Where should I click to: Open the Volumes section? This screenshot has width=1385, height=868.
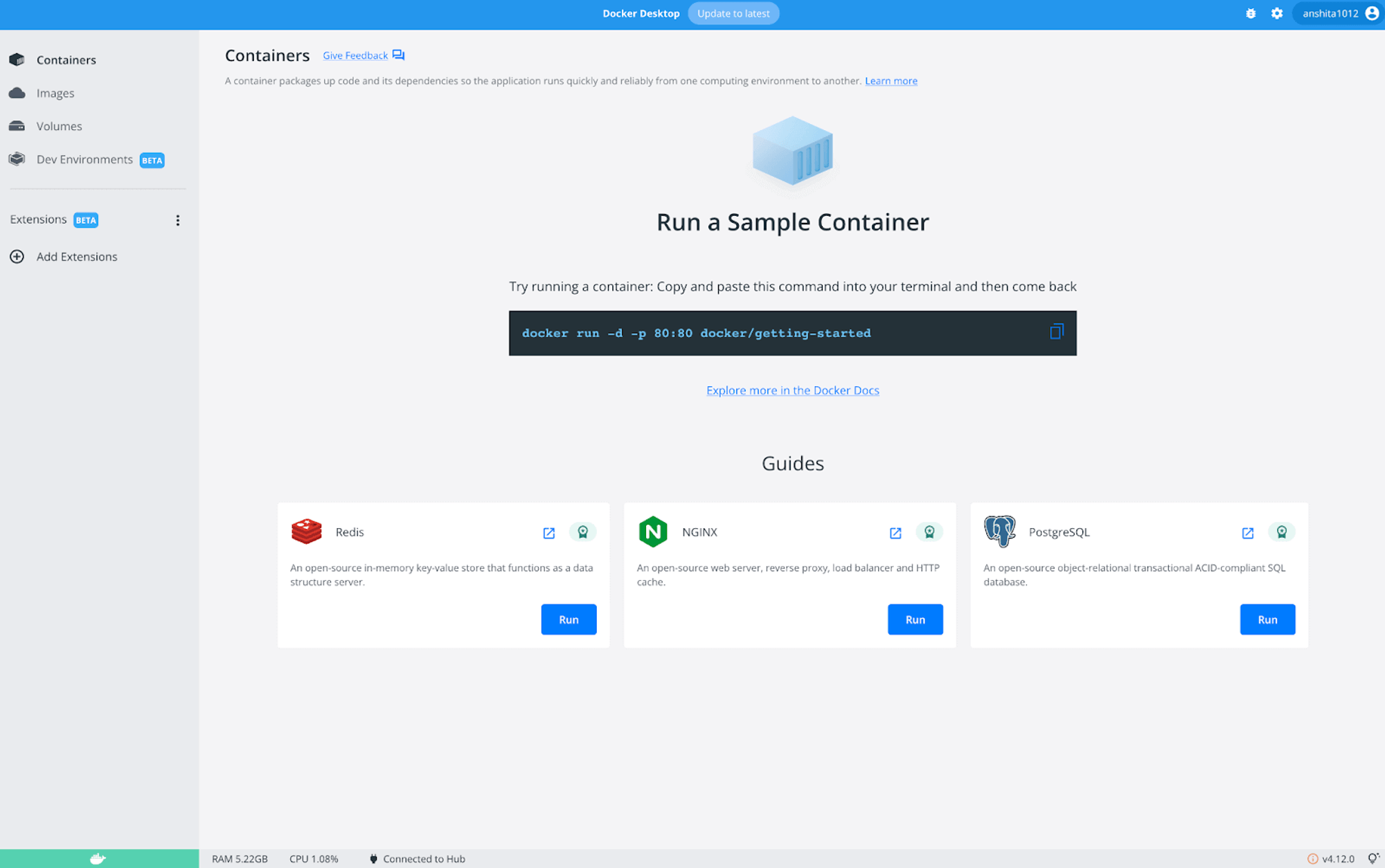[x=59, y=126]
